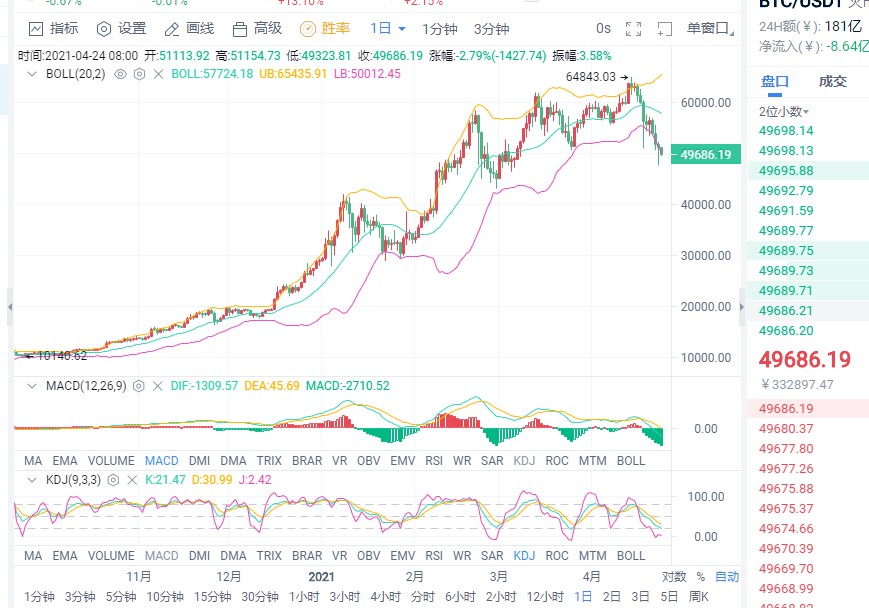
Task: Select the 周K weekly candle interval
Action: point(700,594)
